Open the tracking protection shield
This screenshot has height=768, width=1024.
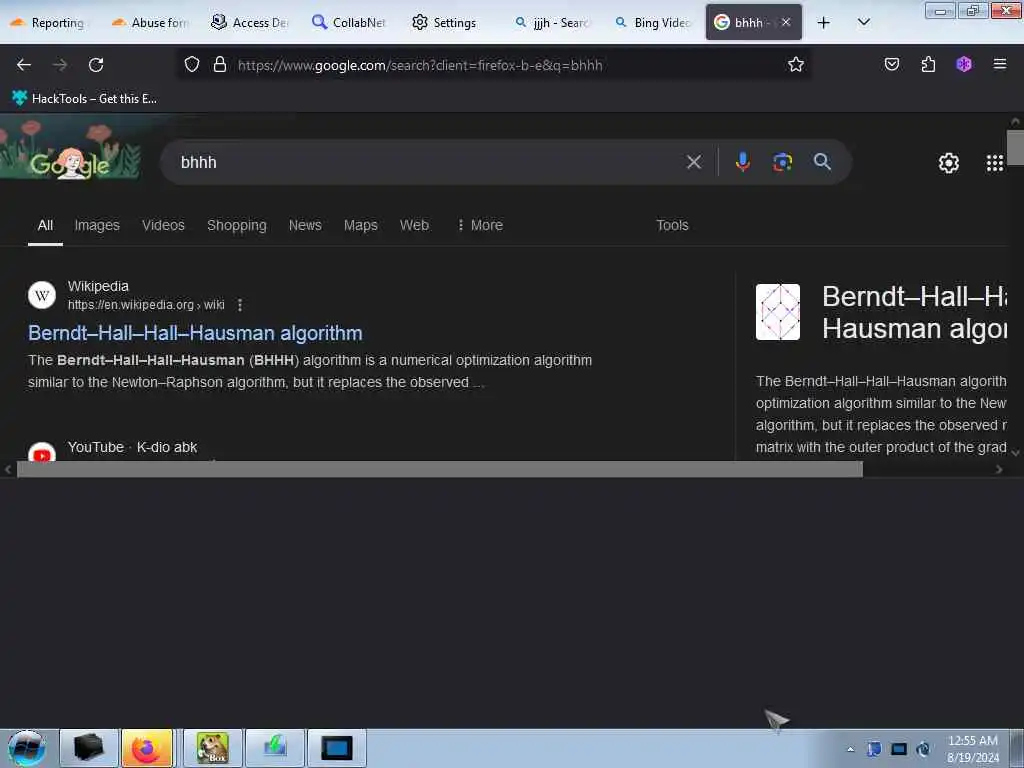point(191,65)
